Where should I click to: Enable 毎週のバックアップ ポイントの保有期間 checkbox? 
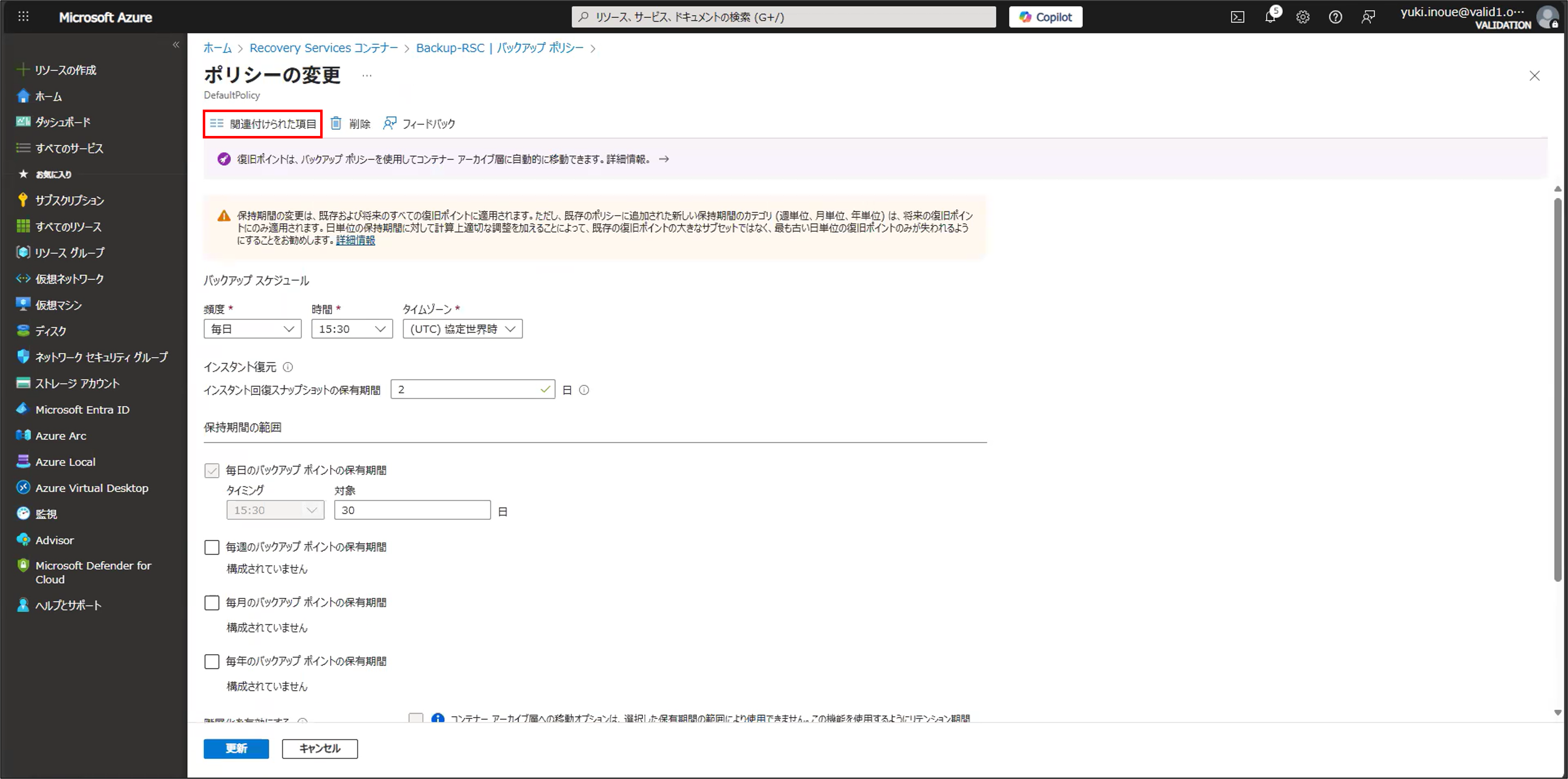212,547
